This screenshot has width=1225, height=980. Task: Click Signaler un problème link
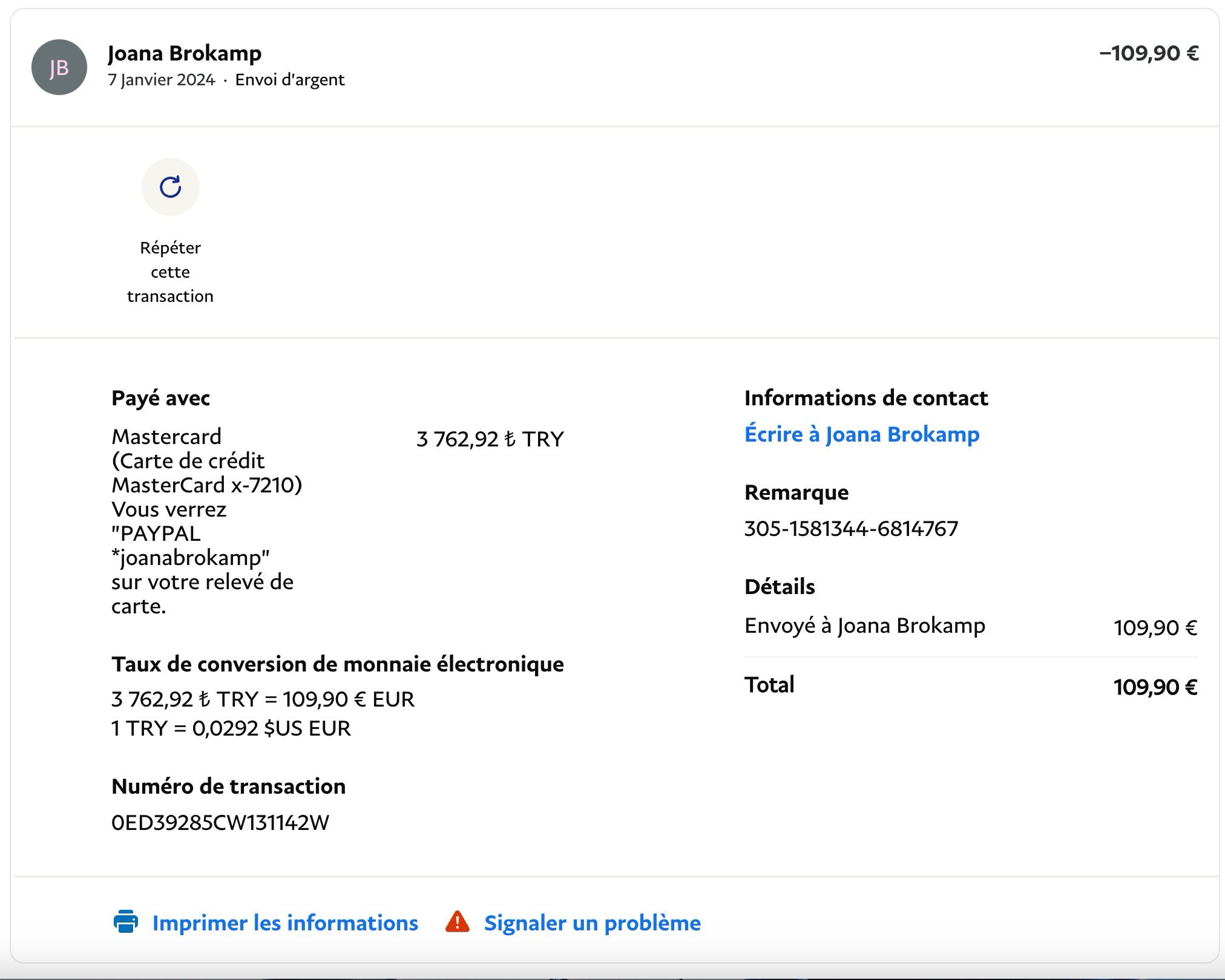coord(592,923)
